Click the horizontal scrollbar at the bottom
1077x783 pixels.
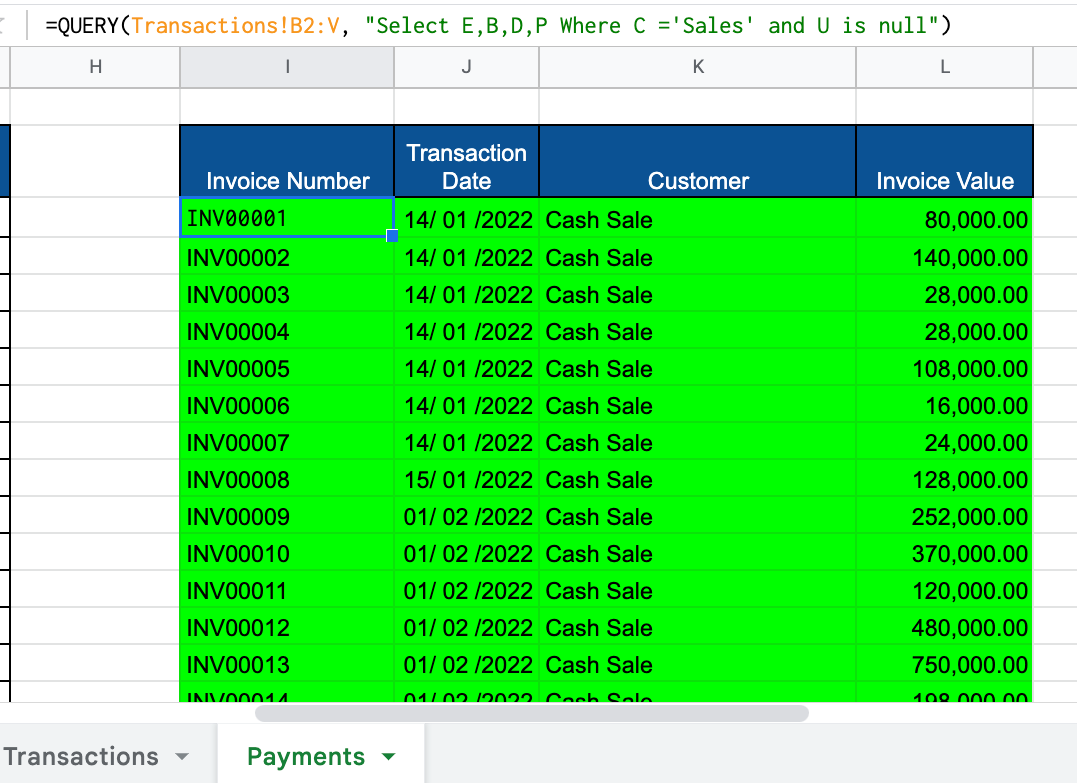(x=530, y=713)
